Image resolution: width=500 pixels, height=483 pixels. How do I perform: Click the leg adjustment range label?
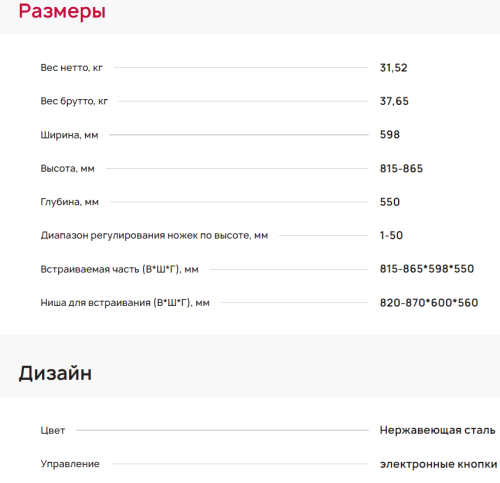(154, 236)
